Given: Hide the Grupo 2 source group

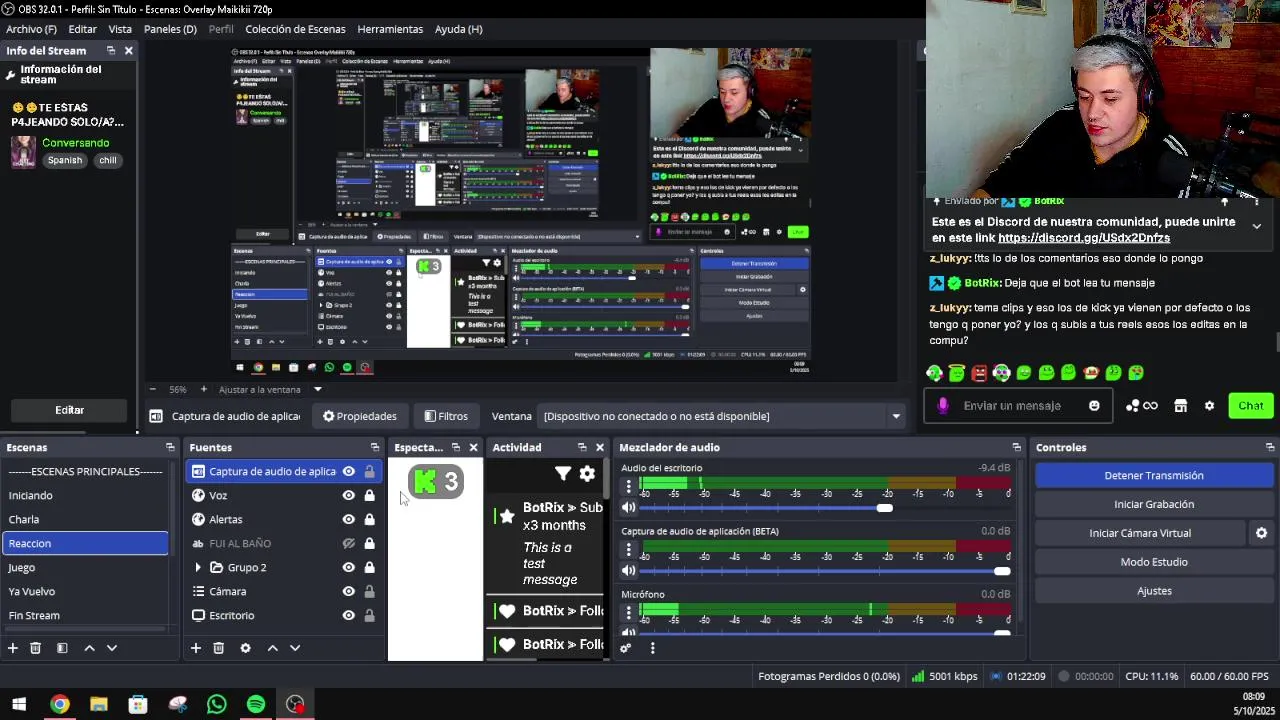Looking at the screenshot, I should (349, 567).
